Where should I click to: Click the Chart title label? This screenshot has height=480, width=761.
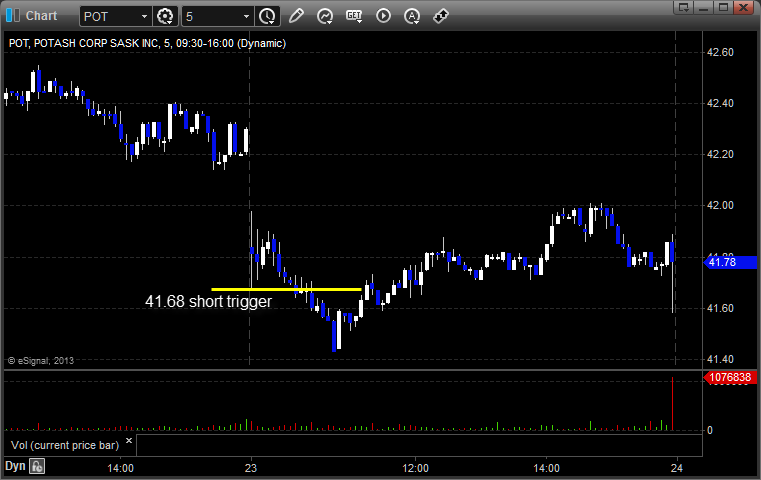(41, 16)
